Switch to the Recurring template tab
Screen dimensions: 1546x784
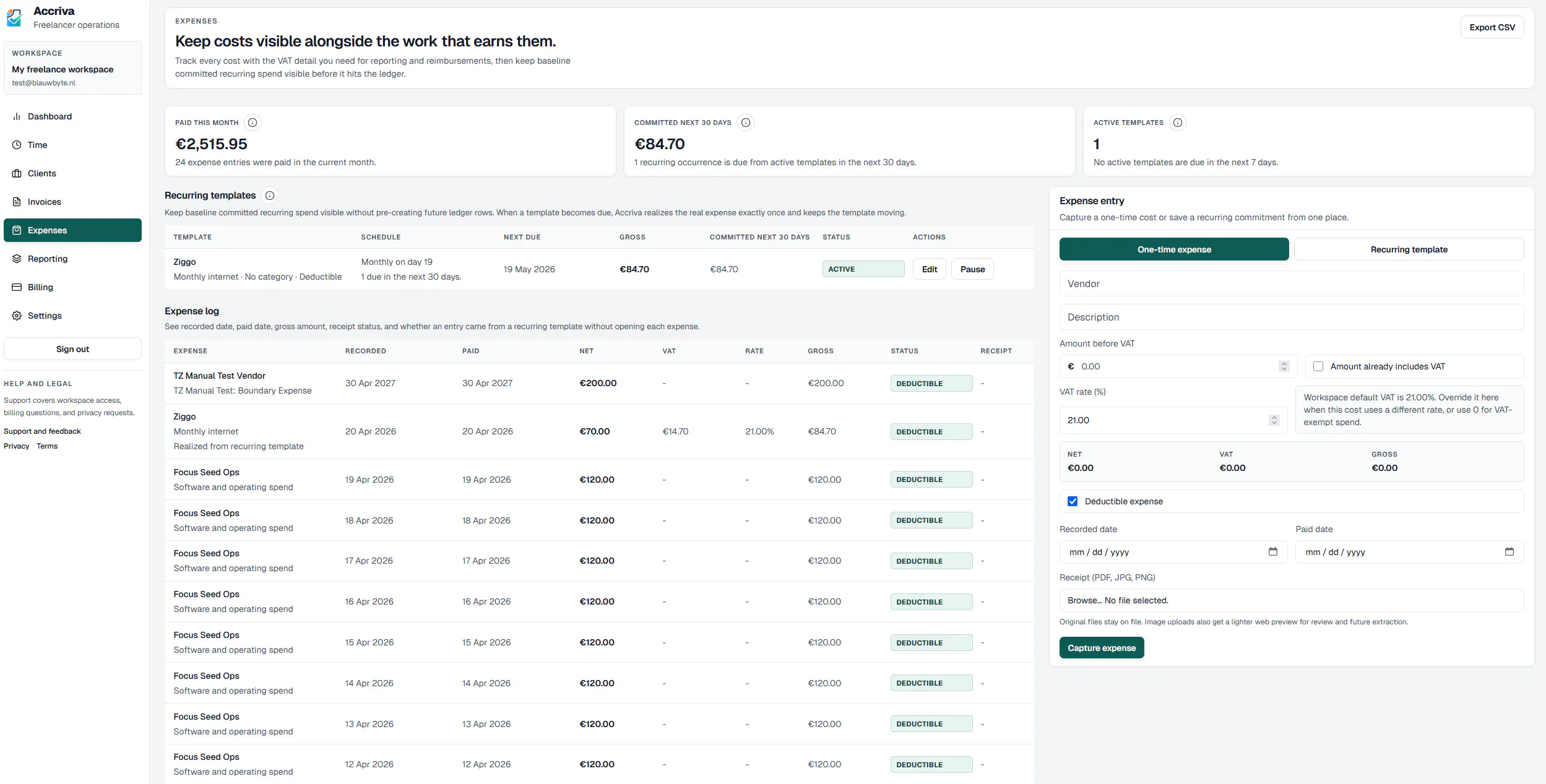[1409, 249]
